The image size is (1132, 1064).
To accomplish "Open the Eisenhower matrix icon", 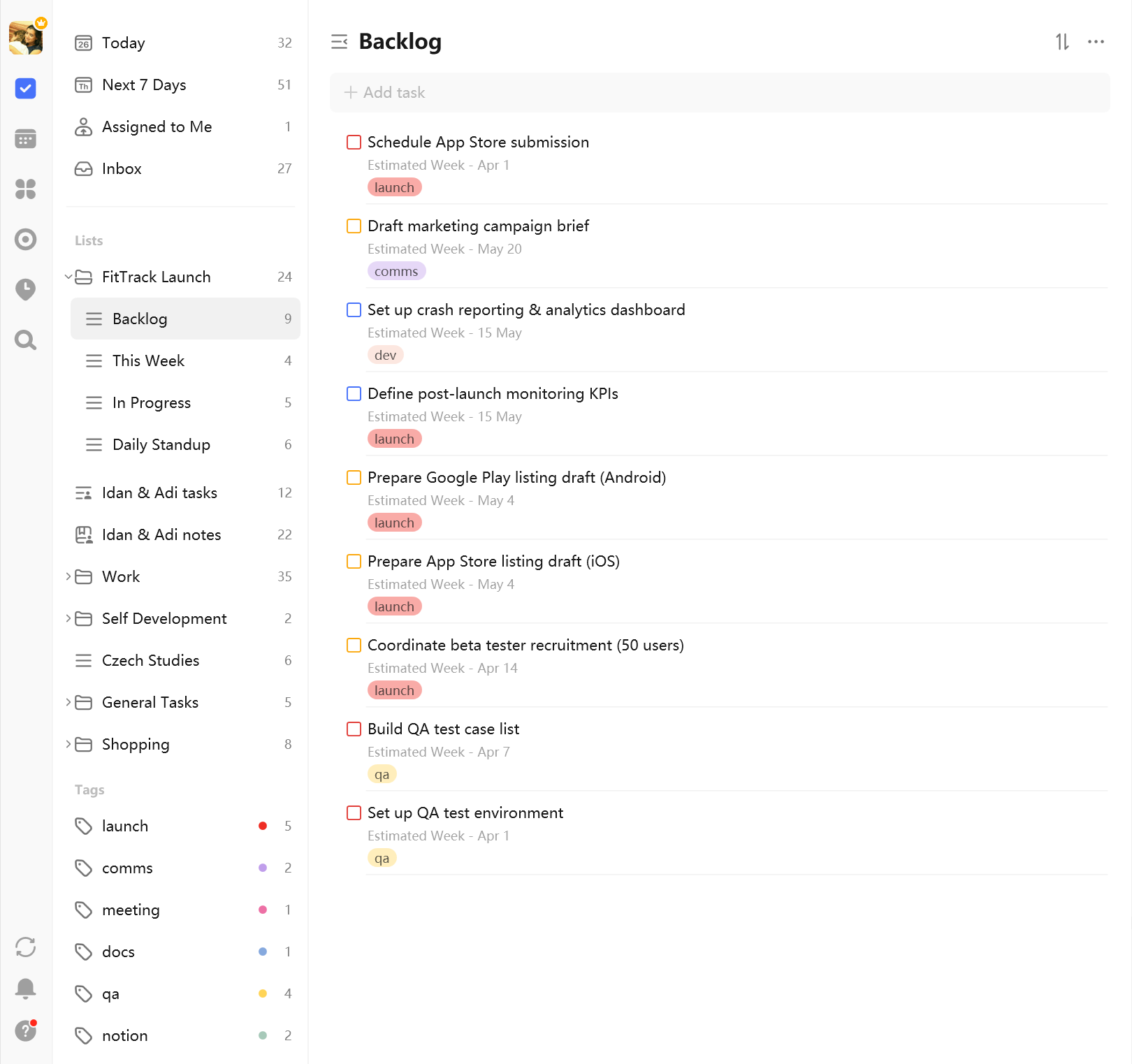I will tap(26, 189).
